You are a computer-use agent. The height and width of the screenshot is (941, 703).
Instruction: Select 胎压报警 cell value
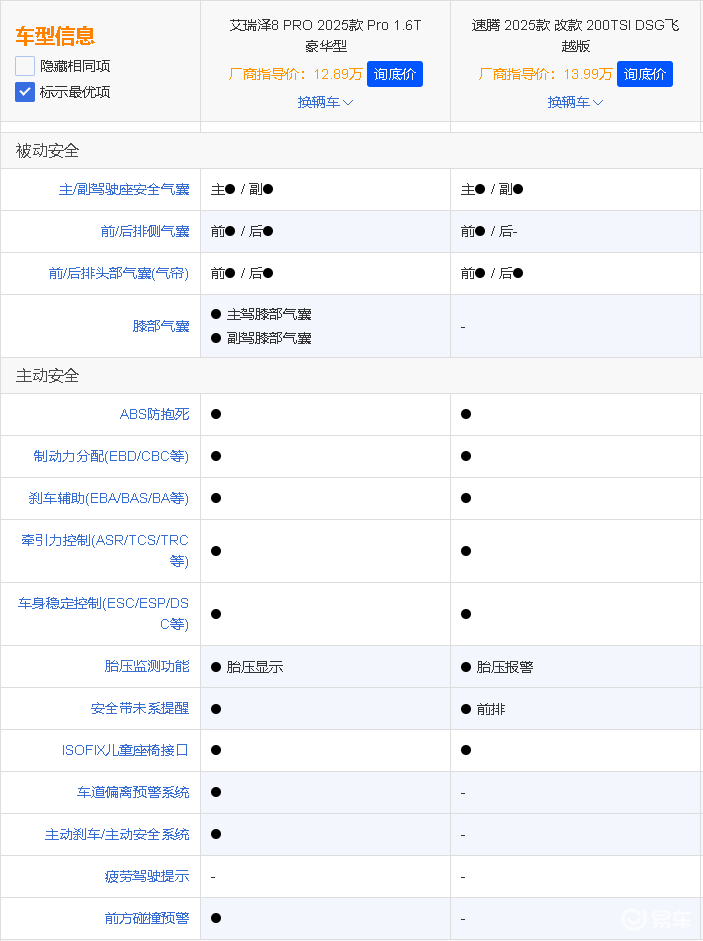point(504,667)
